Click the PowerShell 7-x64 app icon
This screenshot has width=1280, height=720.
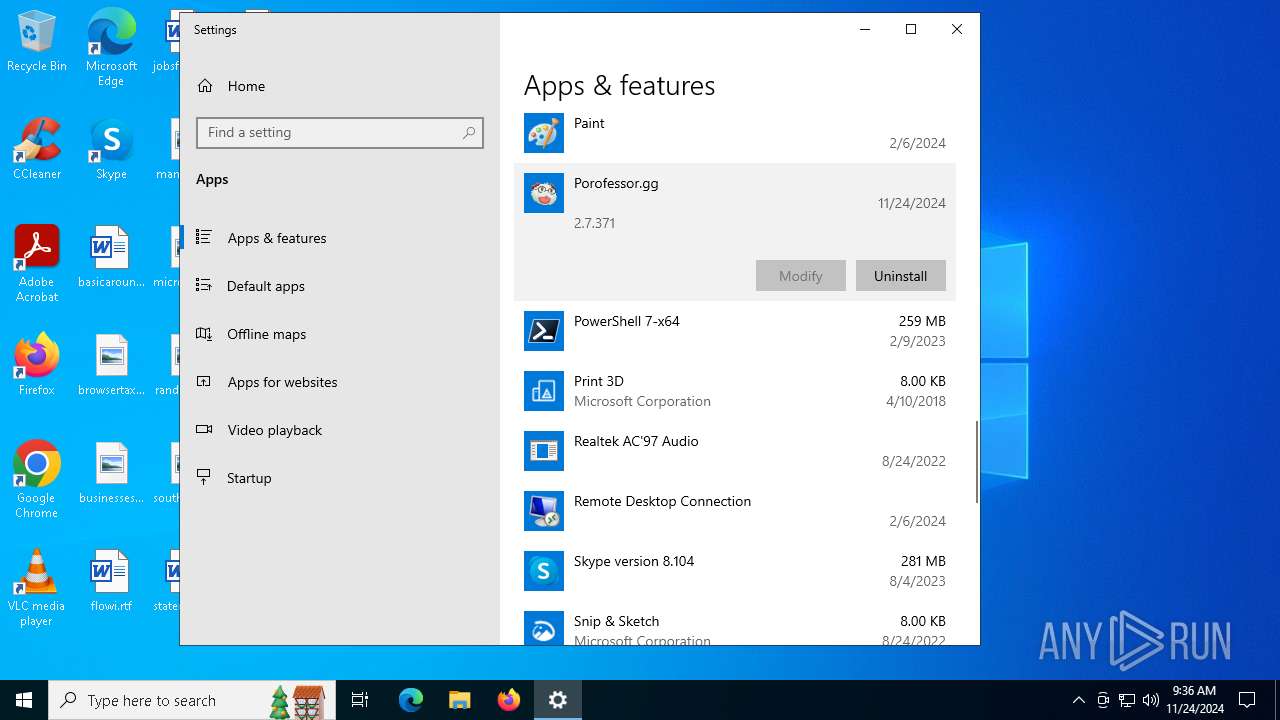544,331
